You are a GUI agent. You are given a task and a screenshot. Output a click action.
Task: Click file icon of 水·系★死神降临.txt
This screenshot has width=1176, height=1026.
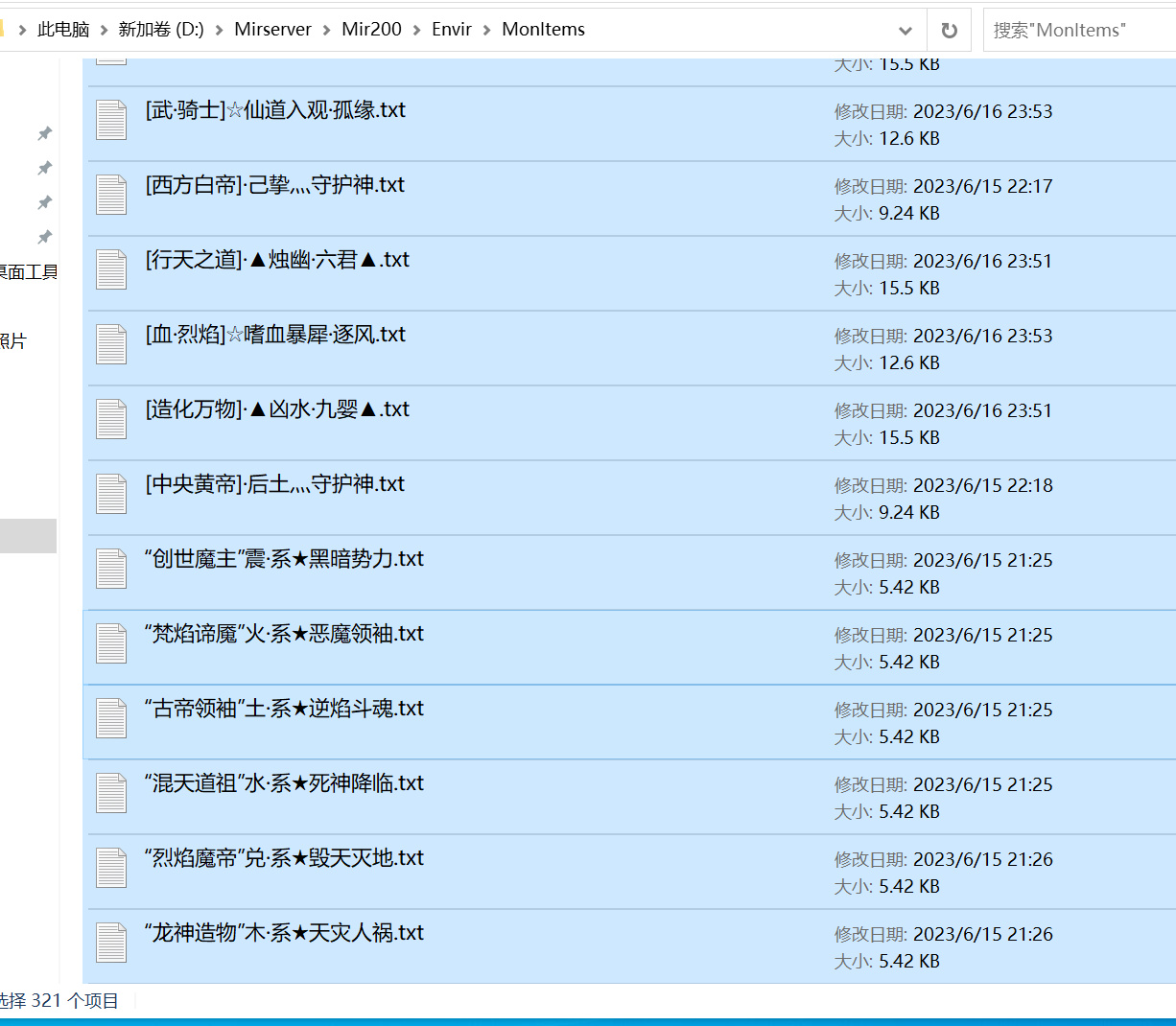[x=111, y=794]
